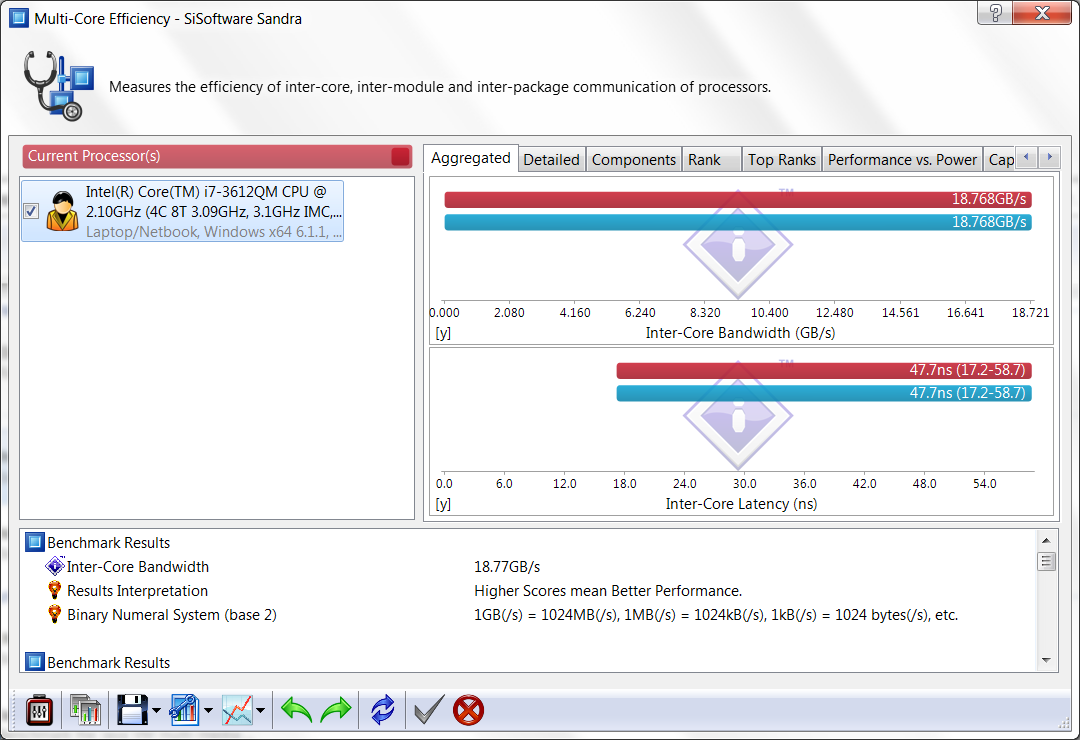Viewport: 1080px width, 740px height.
Task: Click the [y] label under bandwidth chart
Action: tap(443, 333)
